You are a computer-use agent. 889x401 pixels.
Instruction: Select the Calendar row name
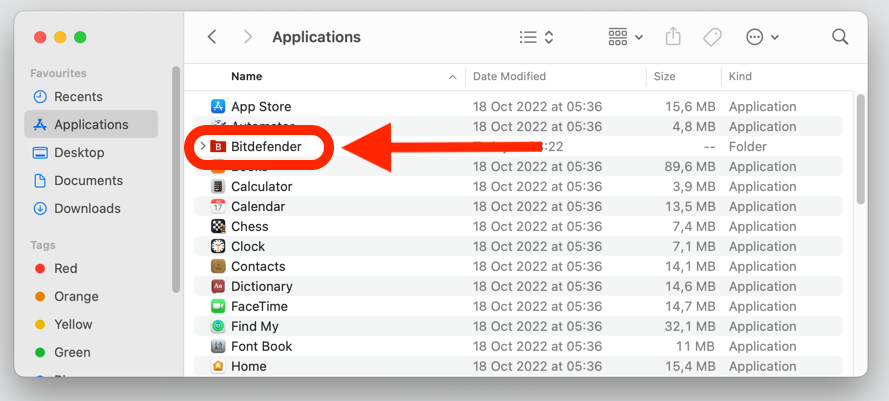tap(258, 206)
